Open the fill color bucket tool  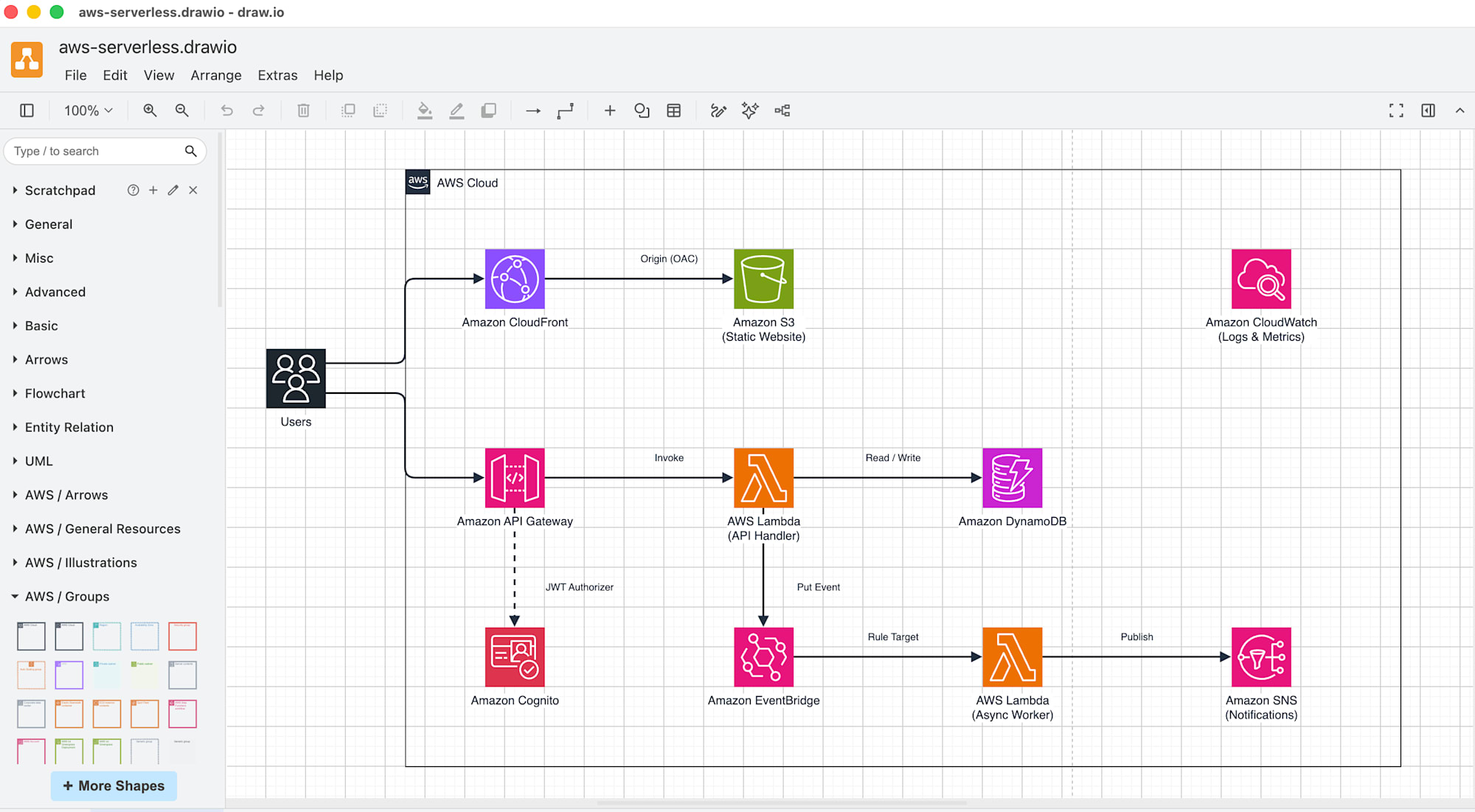click(x=425, y=111)
